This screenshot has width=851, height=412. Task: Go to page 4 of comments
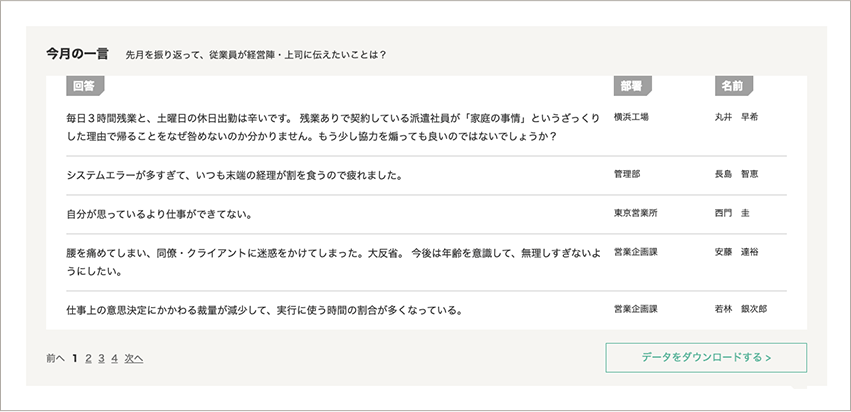pos(115,358)
